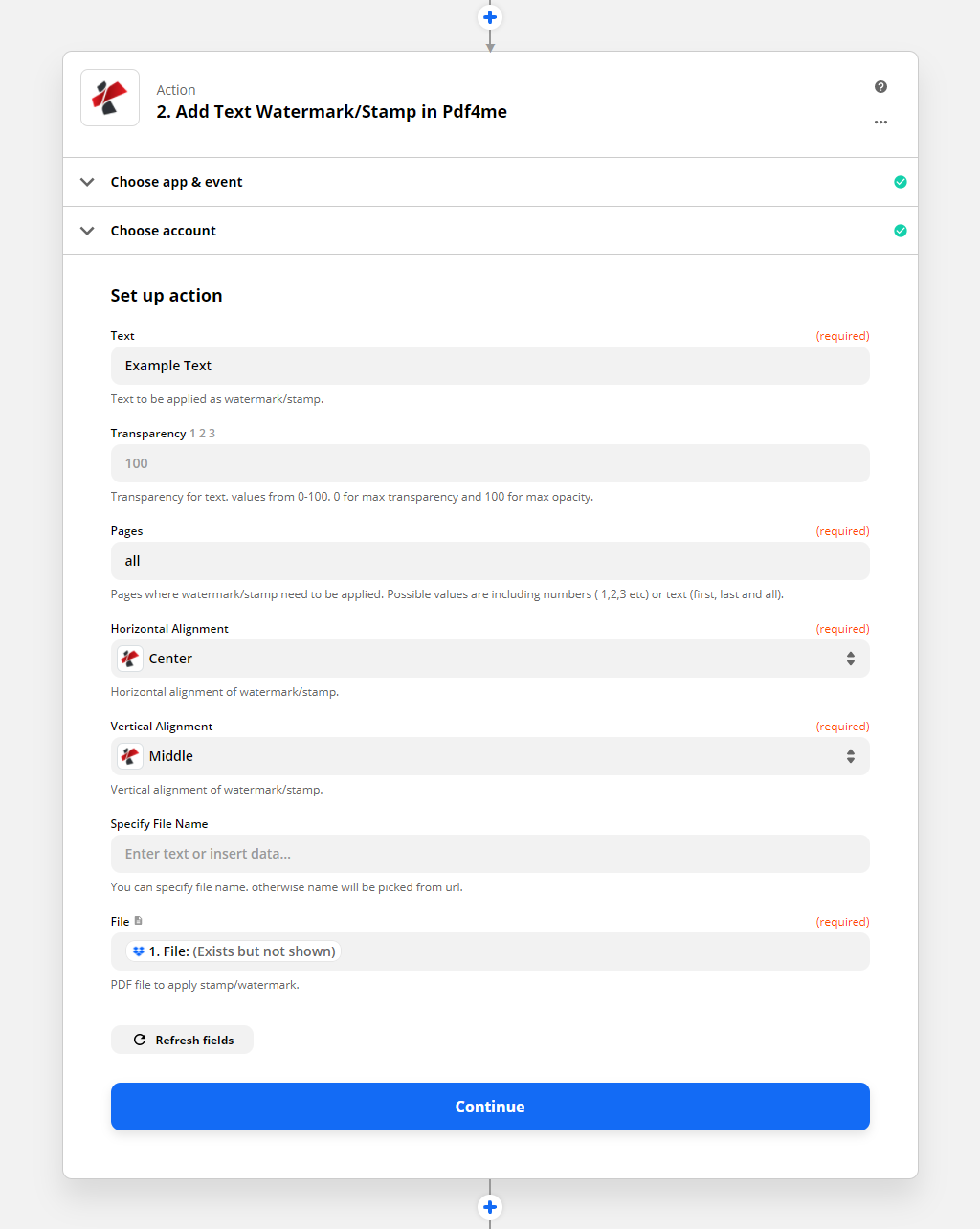Click green checkmark beside Choose account

click(901, 231)
